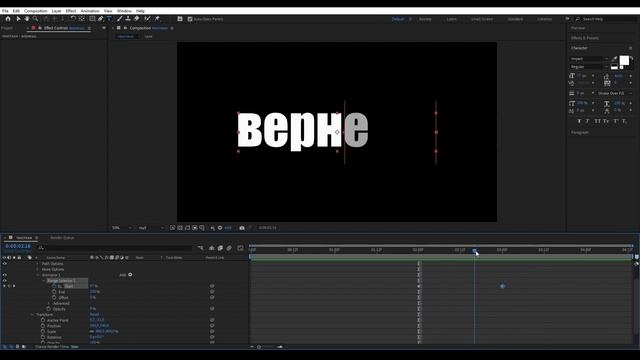
Task: Toggle Small Caps in Character panel
Action: pos(606,121)
